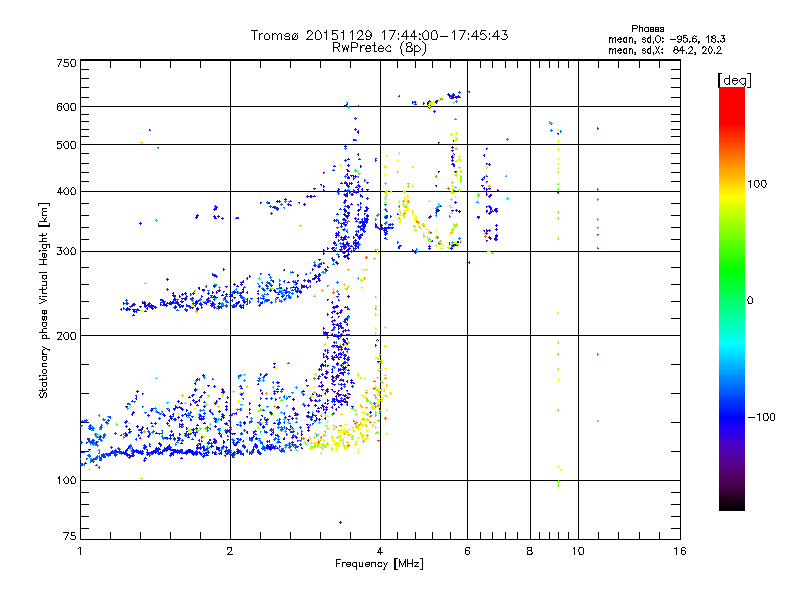
Task: Click the black bottom of the phase colorbar
Action: 732,503
